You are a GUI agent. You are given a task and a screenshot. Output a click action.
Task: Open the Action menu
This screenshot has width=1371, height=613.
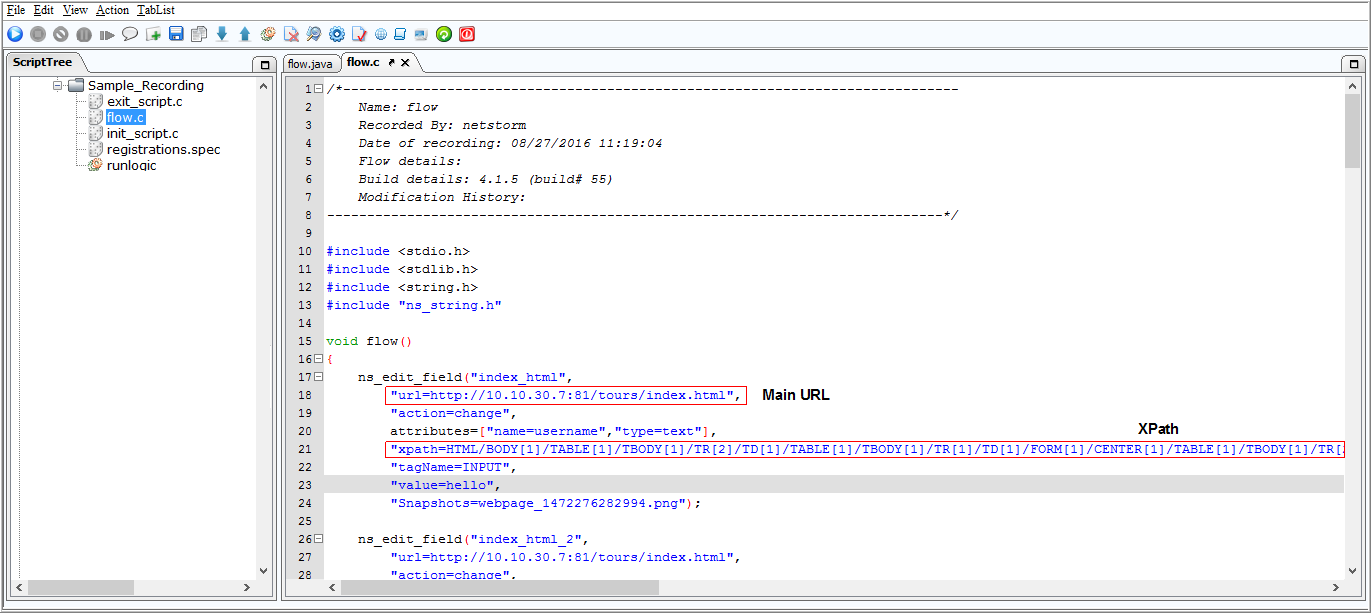tap(112, 10)
